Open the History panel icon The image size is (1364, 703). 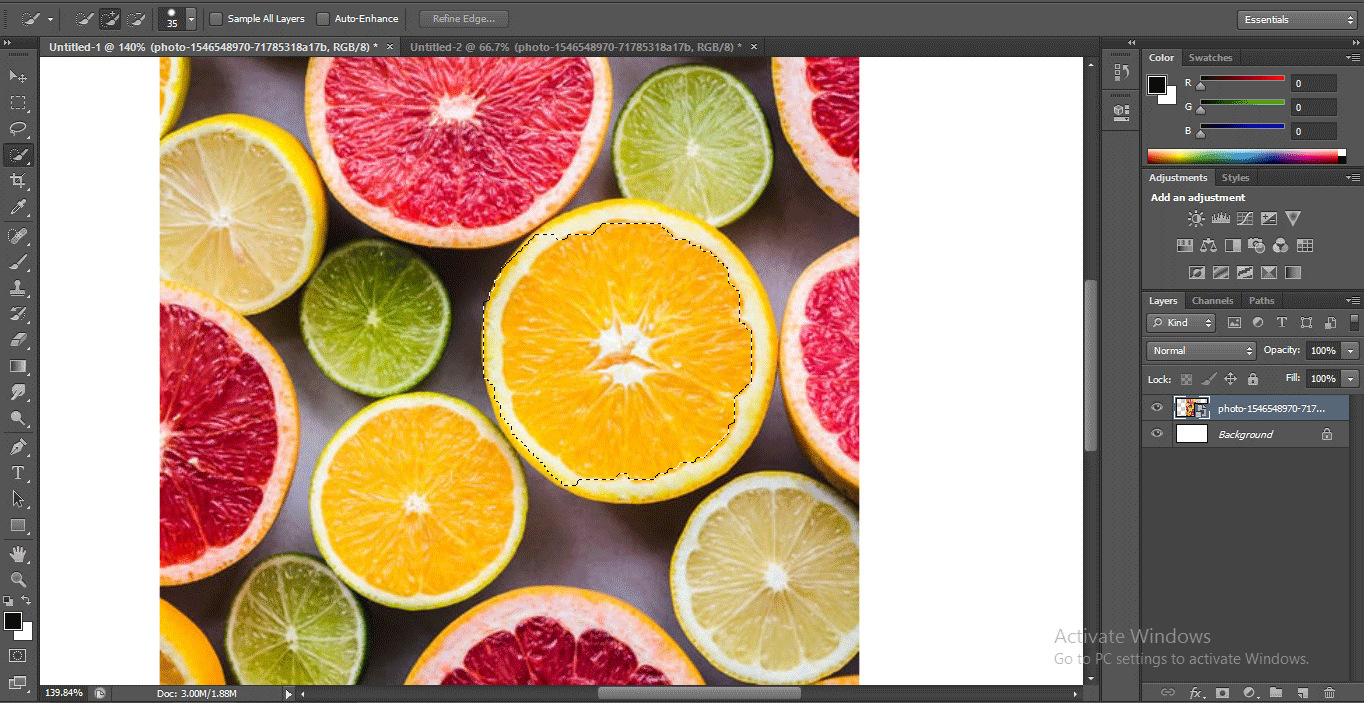pyautogui.click(x=1121, y=72)
